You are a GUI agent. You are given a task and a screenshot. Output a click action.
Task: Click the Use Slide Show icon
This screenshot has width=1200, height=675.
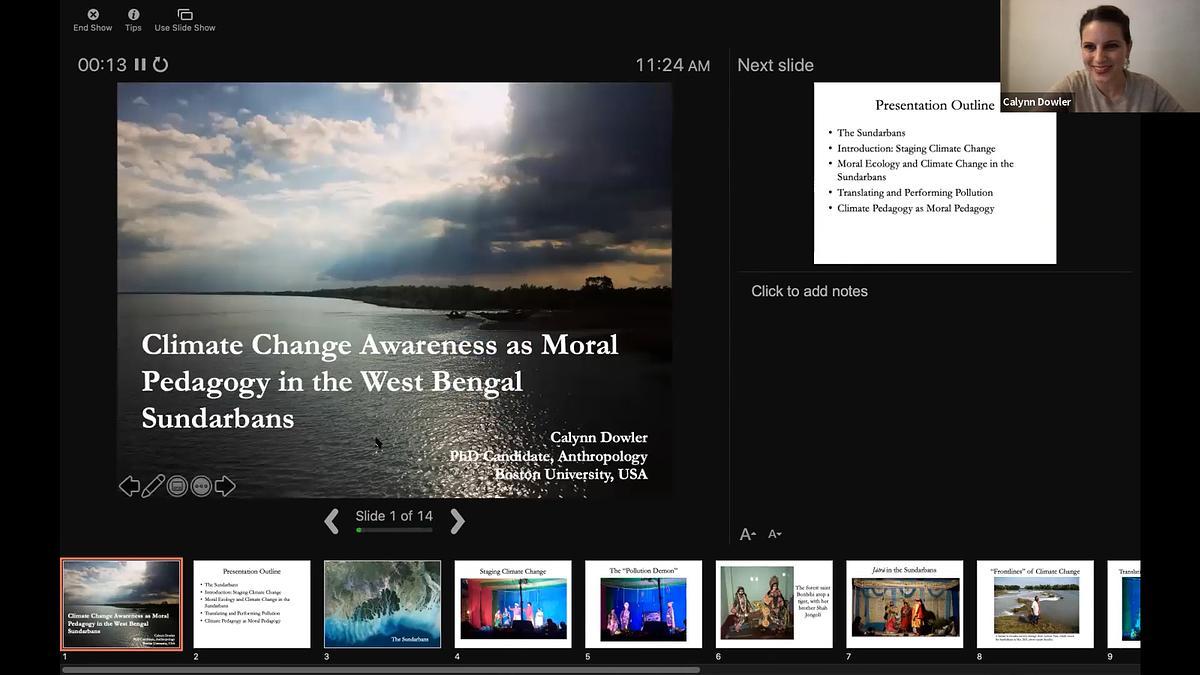point(185,15)
